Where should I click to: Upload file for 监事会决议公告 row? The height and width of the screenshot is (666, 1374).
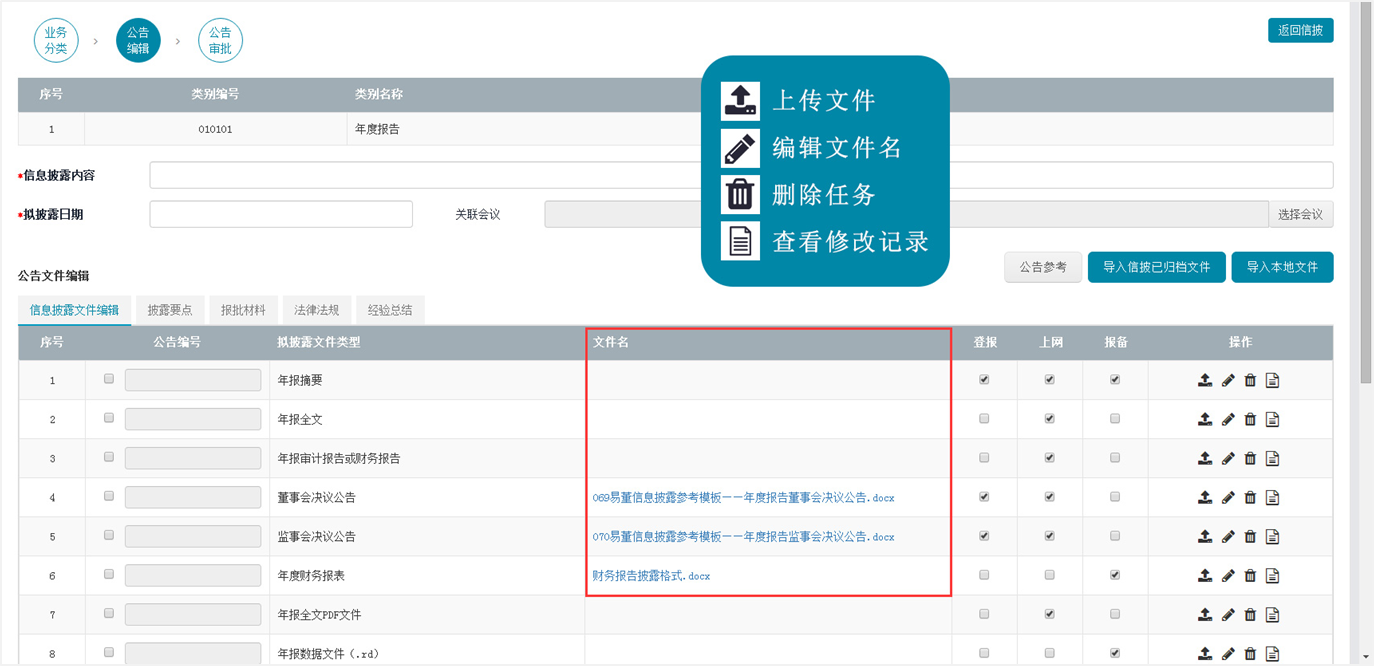click(1205, 536)
